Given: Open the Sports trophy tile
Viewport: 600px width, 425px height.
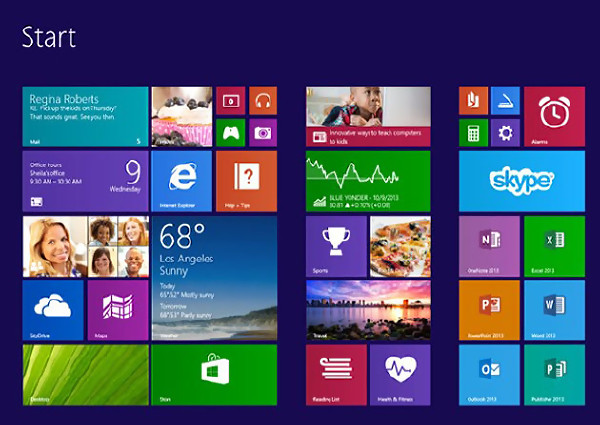Looking at the screenshot, I should point(336,246).
